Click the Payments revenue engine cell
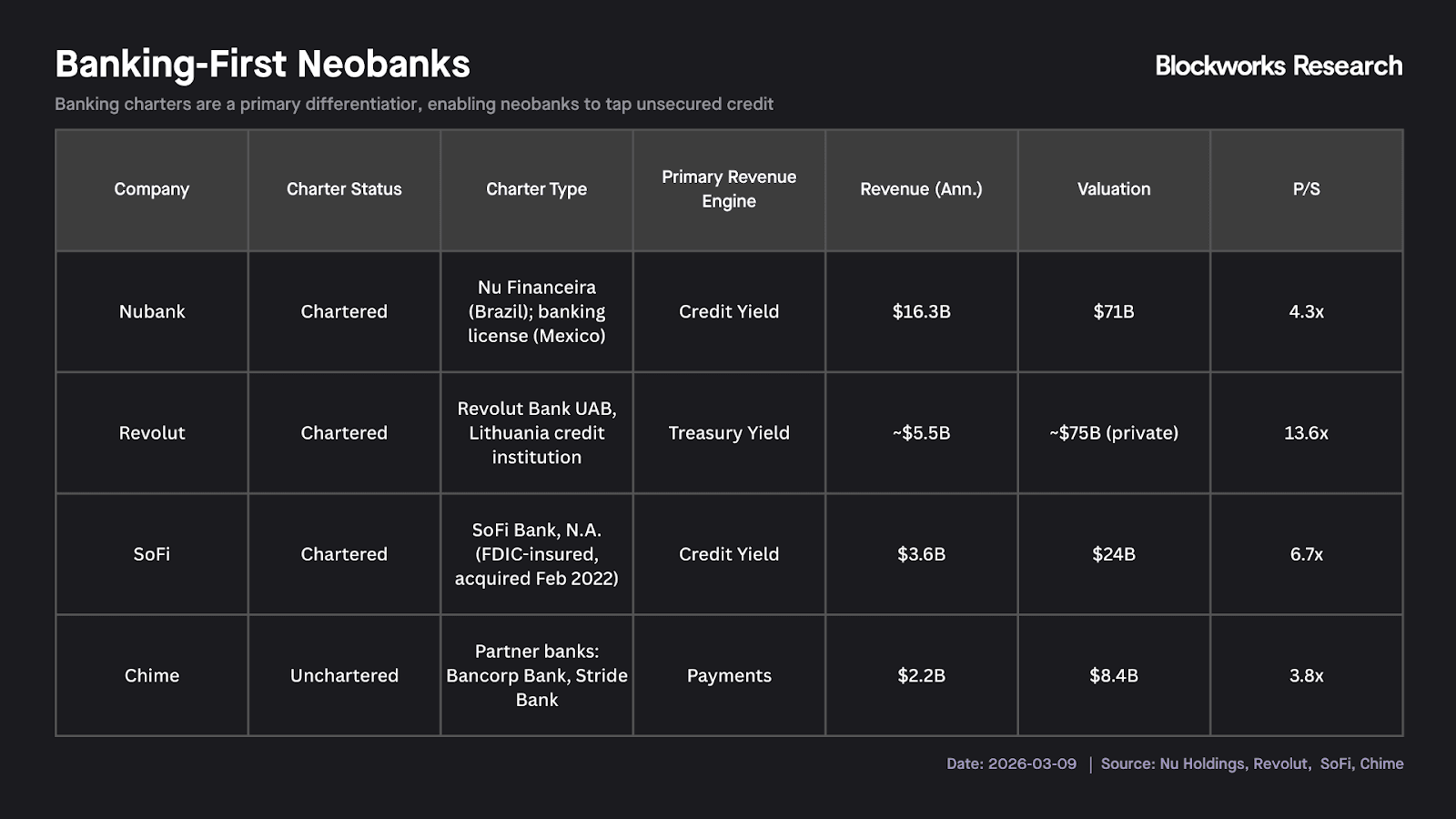Image resolution: width=1456 pixels, height=819 pixels. coord(729,675)
